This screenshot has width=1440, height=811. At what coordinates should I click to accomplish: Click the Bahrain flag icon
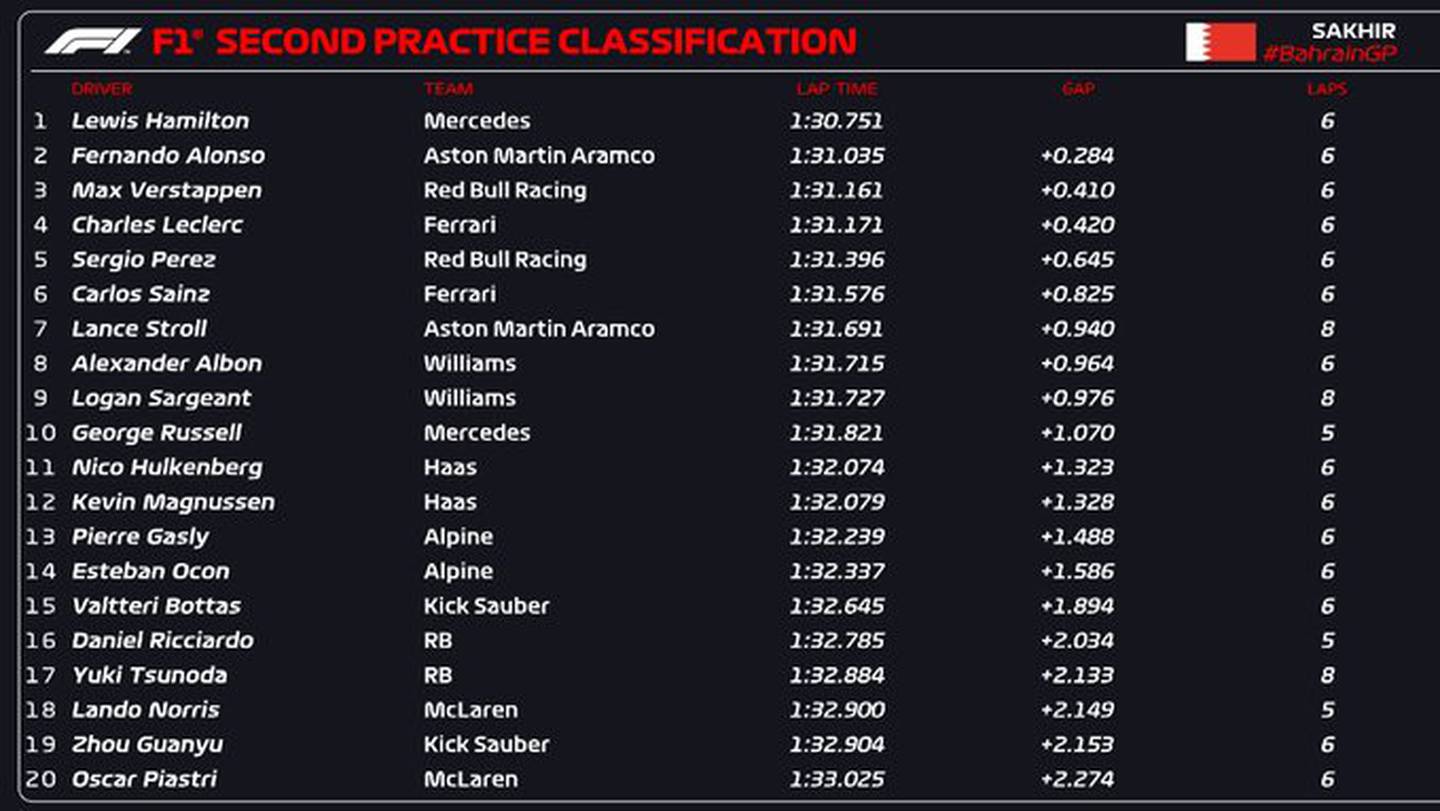tap(1220, 42)
